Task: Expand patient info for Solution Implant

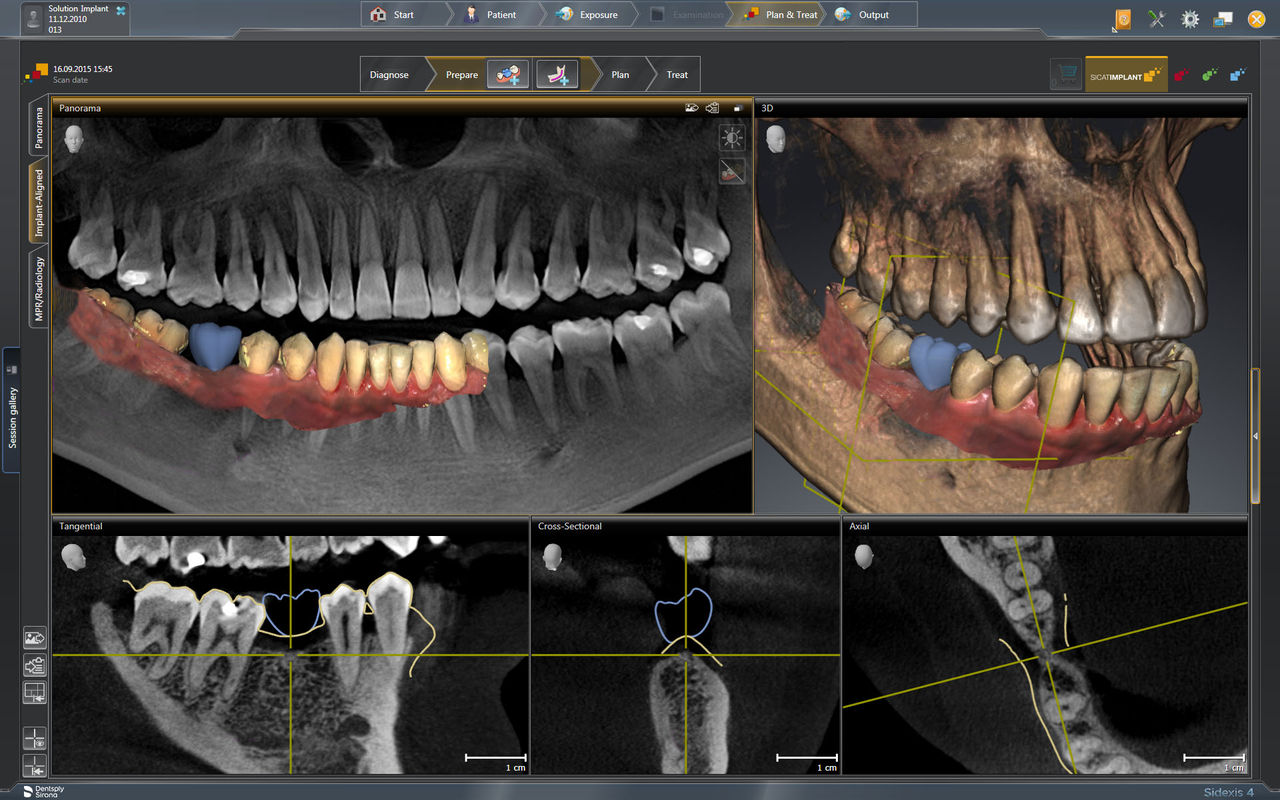Action: (121, 11)
